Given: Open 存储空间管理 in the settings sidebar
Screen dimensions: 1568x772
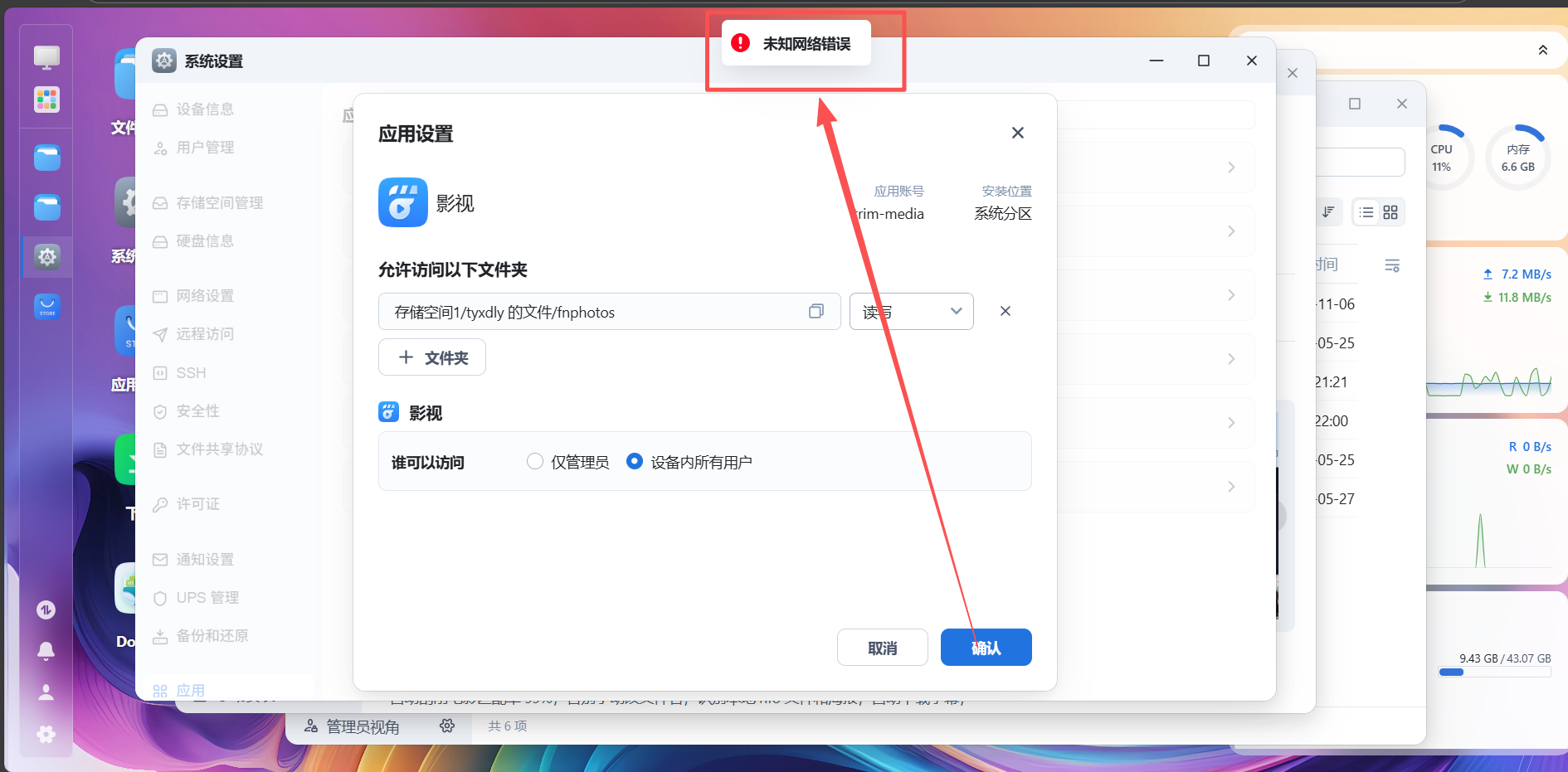Looking at the screenshot, I should pos(219,203).
